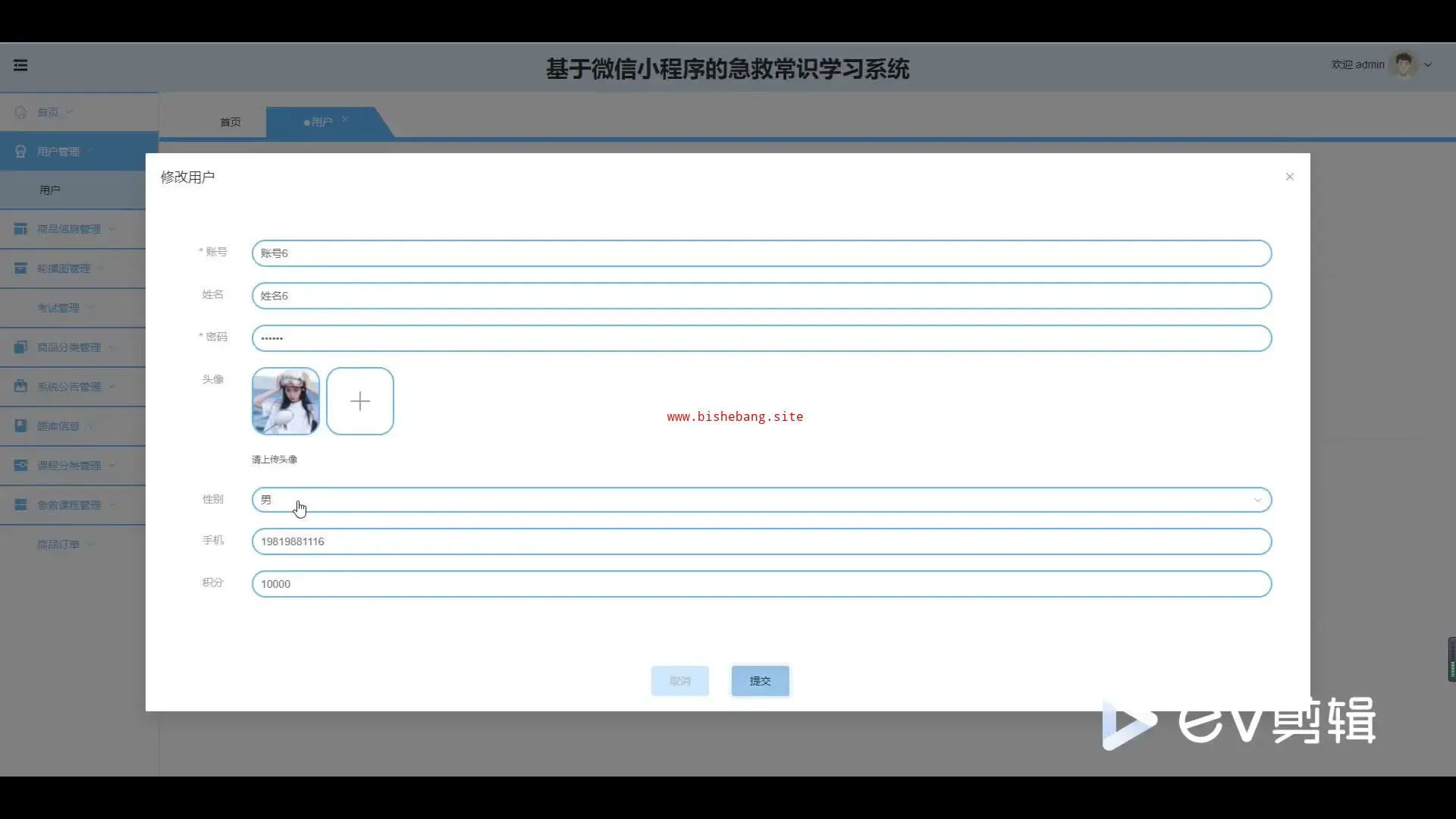Open the 性别 gender dropdown
The width and height of the screenshot is (1456, 819).
click(761, 500)
